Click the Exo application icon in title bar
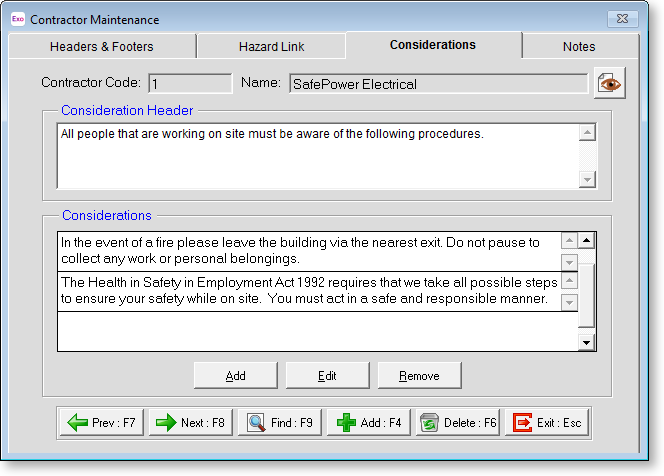This screenshot has width=664, height=476. click(18, 19)
